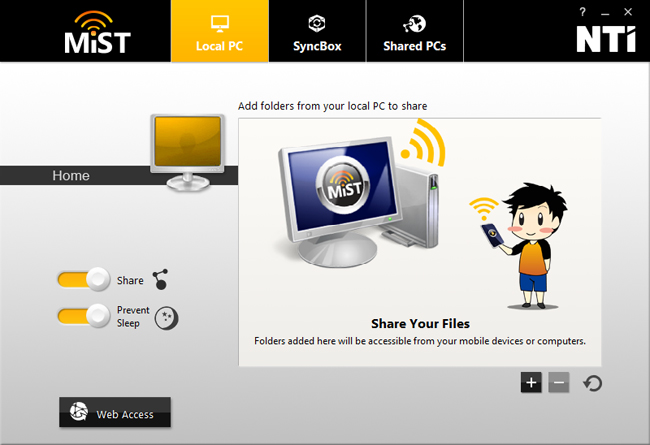Click the NTI brand logo

606,39
